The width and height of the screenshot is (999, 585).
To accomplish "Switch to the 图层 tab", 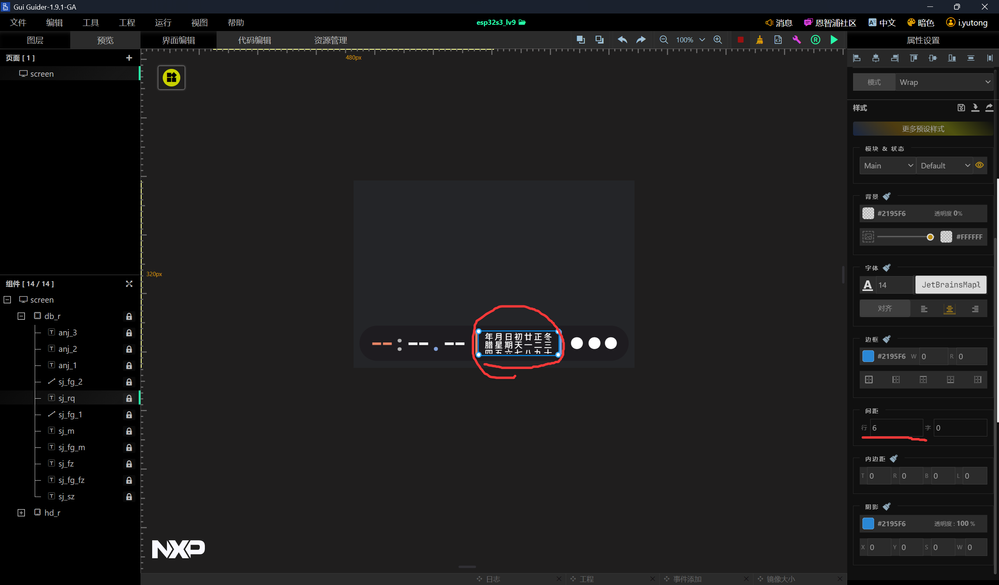I will pos(35,40).
